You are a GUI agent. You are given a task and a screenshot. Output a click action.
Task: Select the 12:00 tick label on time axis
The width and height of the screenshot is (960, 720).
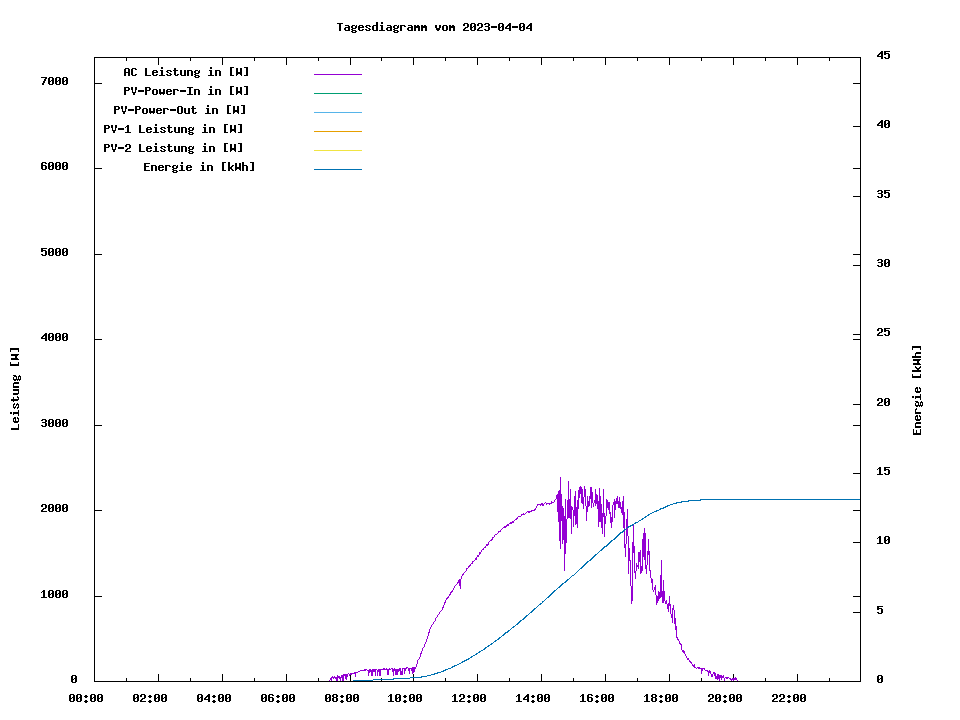(469, 698)
